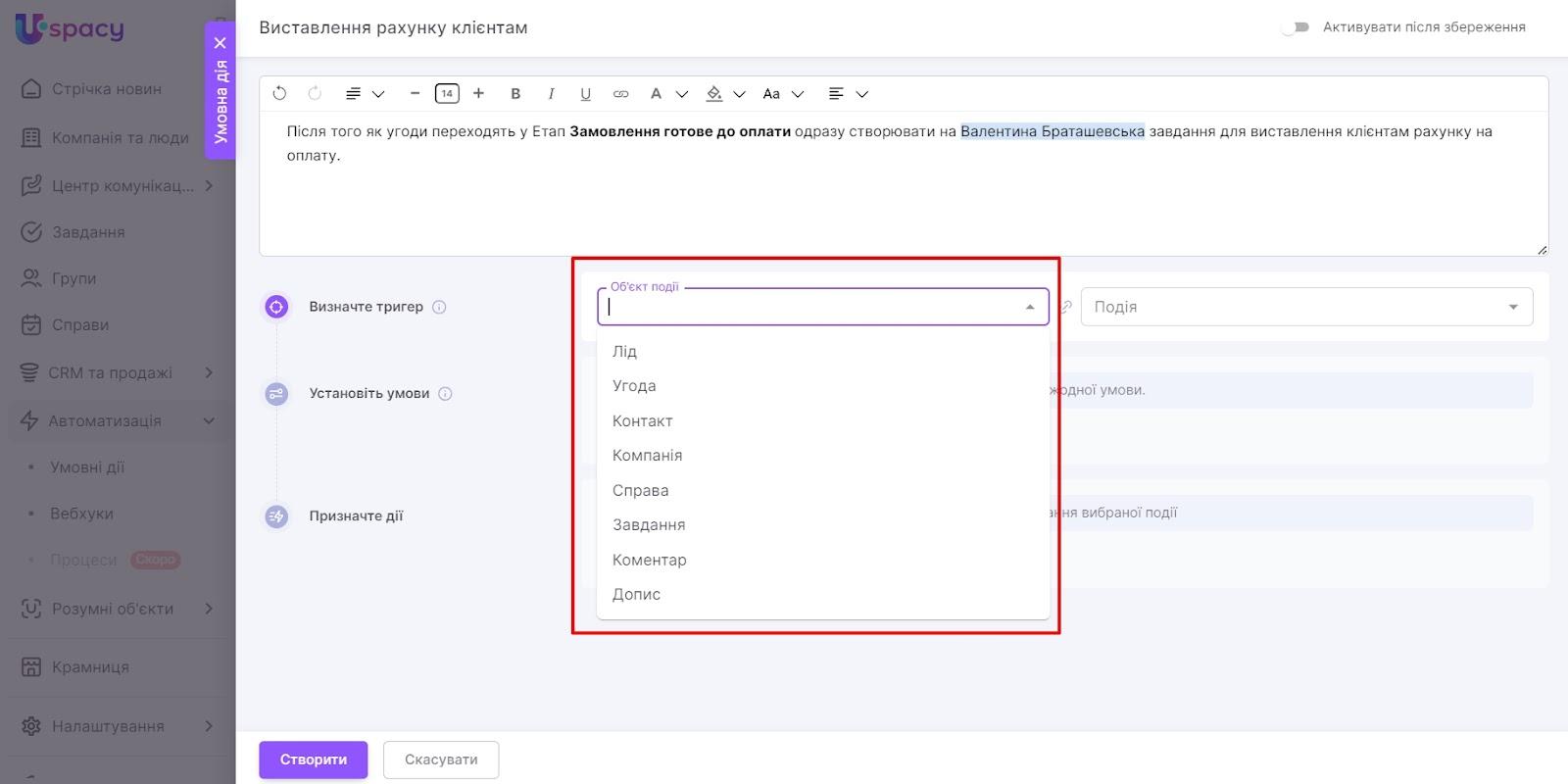This screenshot has width=1568, height=784.
Task: Underline the selected text
Action: click(585, 94)
